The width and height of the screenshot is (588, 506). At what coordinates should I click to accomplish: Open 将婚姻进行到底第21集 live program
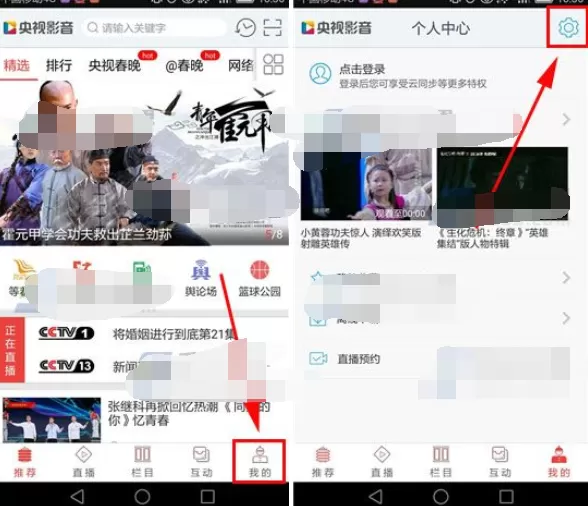coord(175,333)
